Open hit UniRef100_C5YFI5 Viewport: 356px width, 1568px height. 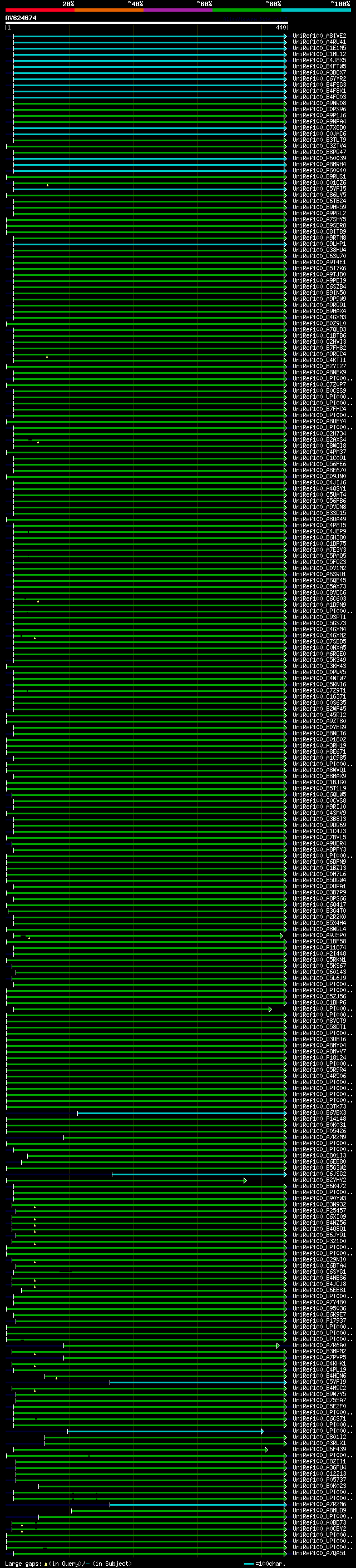click(319, 189)
